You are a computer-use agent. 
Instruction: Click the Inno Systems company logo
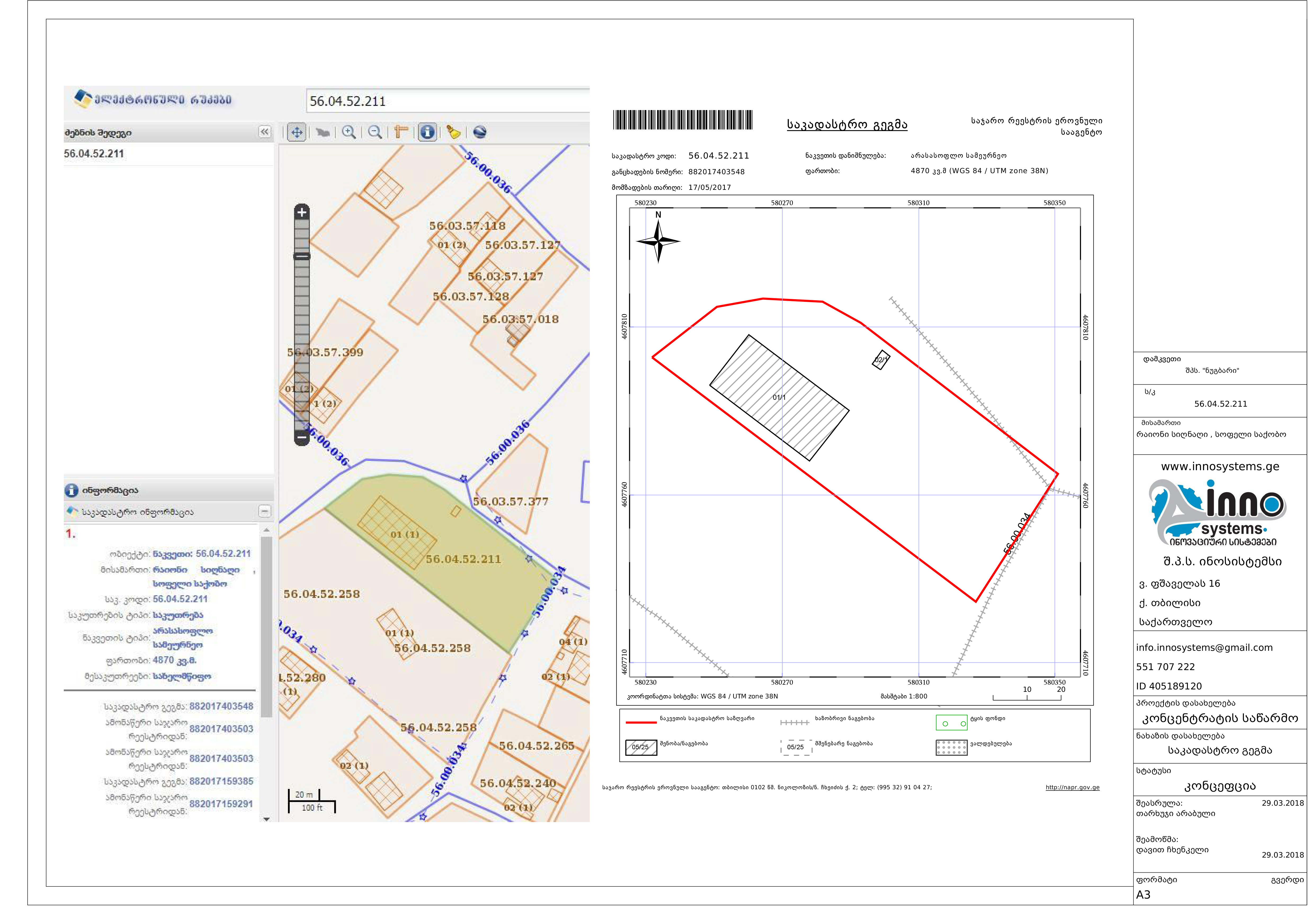(x=1217, y=513)
